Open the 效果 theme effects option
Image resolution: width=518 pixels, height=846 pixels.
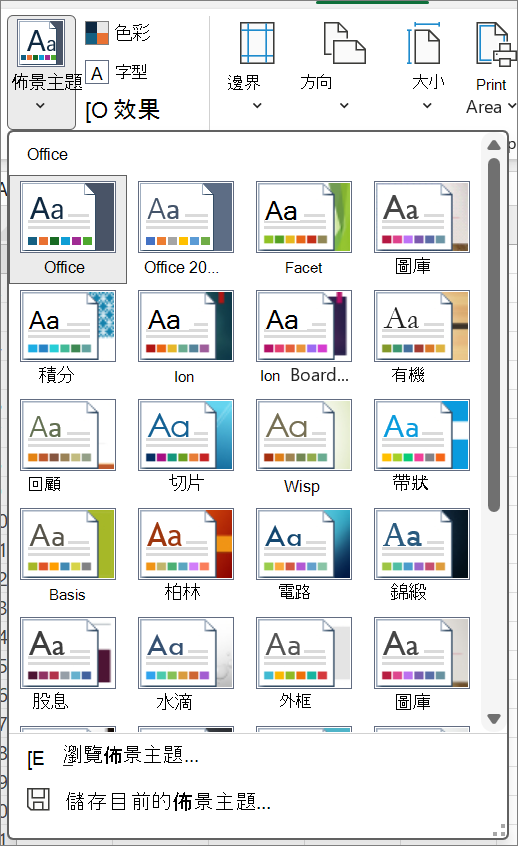[122, 110]
